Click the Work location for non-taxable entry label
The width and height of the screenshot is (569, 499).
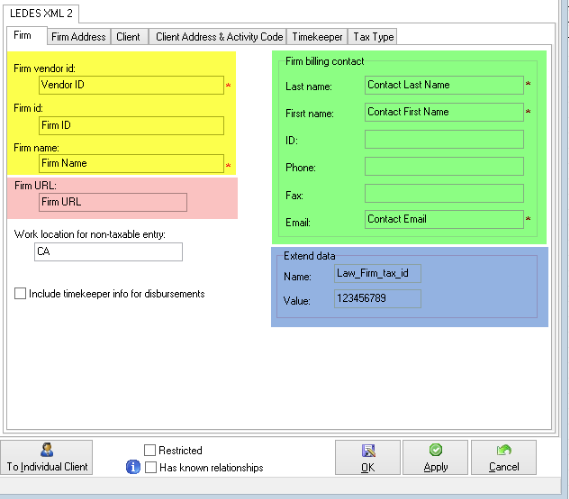tap(90, 234)
